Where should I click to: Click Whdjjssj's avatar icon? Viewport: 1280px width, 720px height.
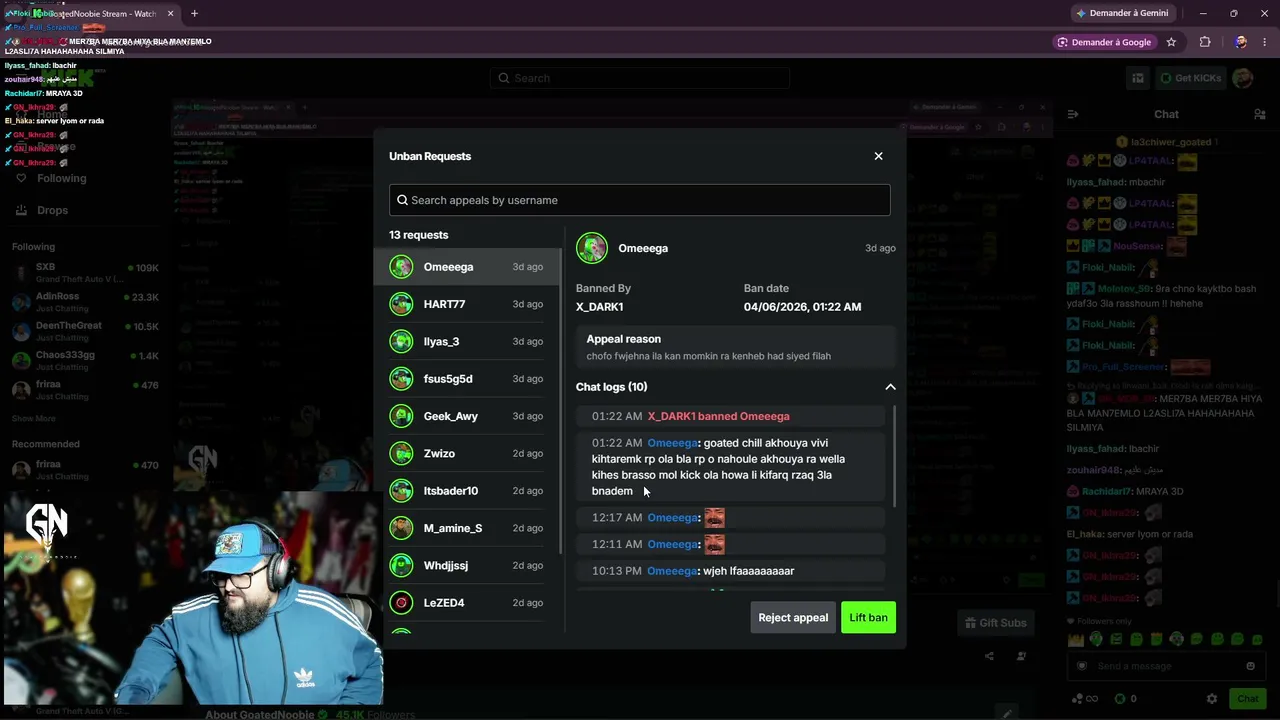point(402,565)
